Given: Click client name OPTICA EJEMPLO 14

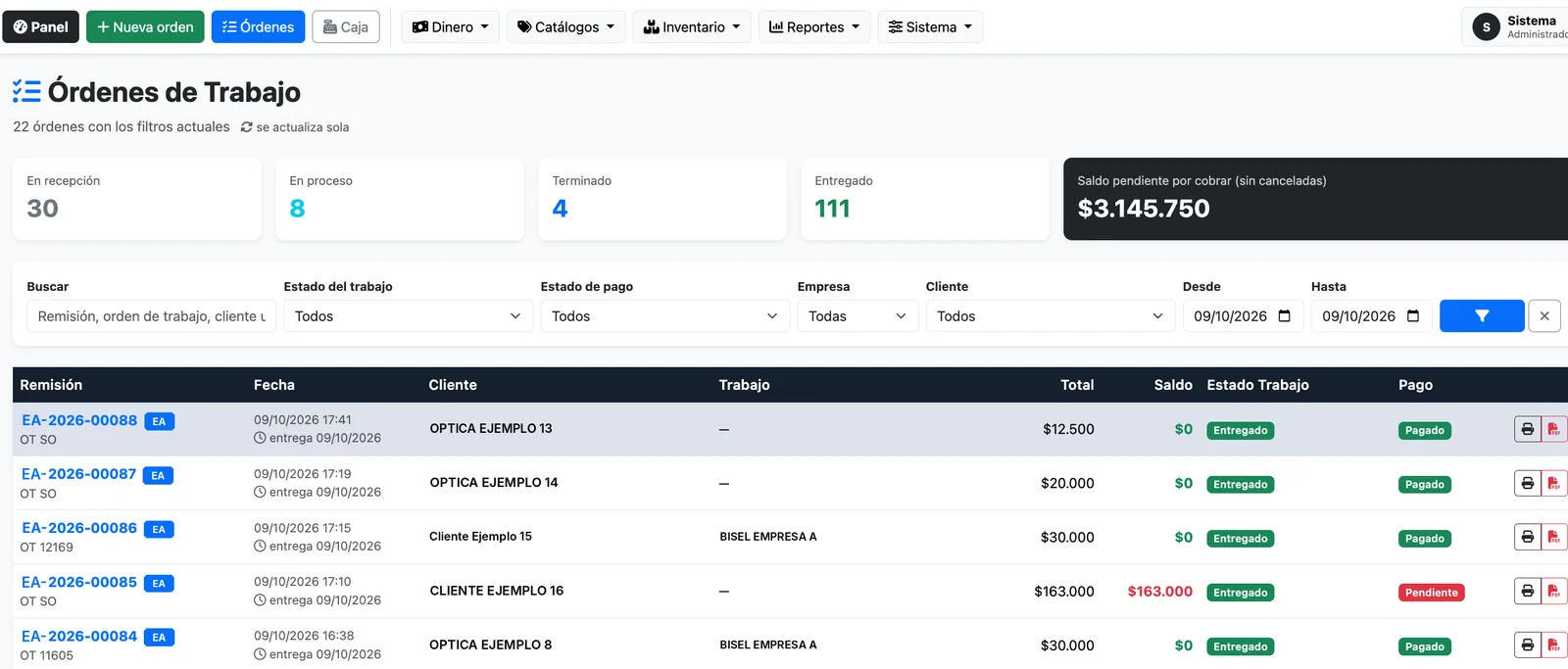Looking at the screenshot, I should [x=494, y=482].
